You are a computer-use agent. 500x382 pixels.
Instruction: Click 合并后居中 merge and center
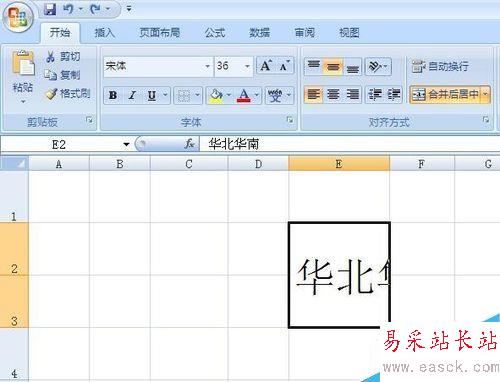click(x=445, y=95)
